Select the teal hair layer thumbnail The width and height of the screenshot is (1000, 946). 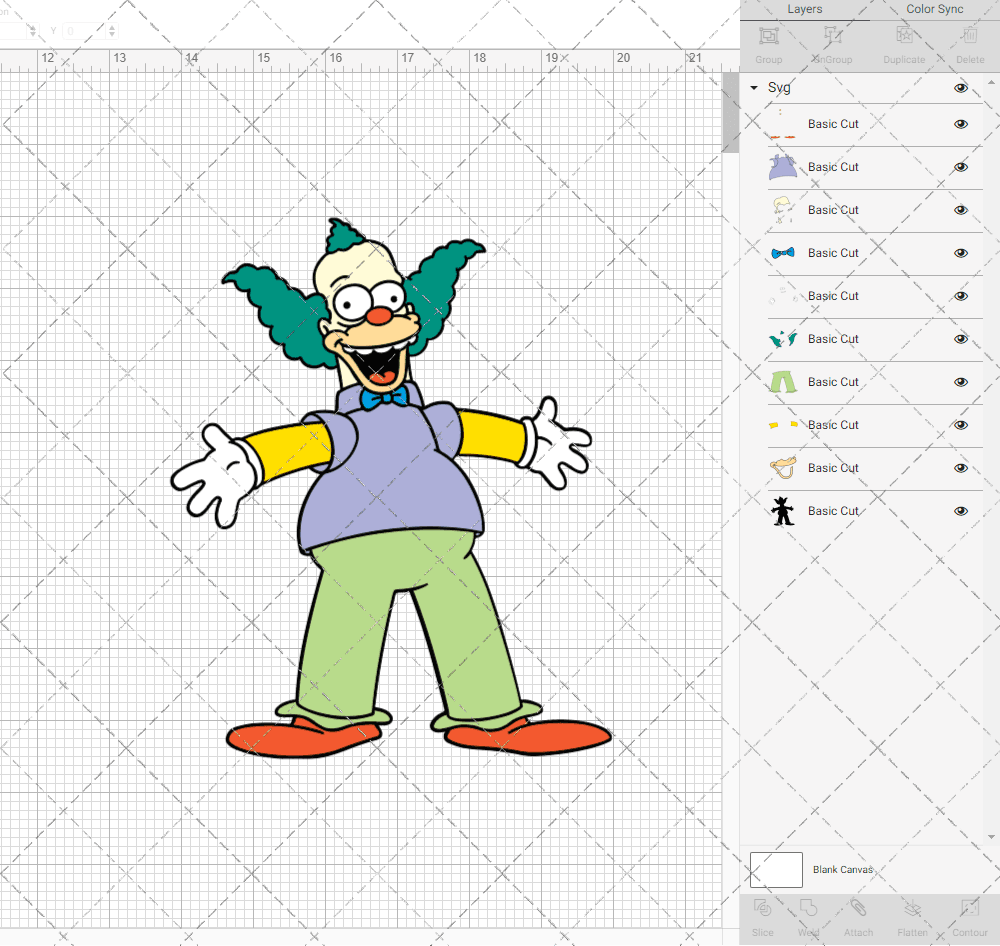tap(783, 339)
